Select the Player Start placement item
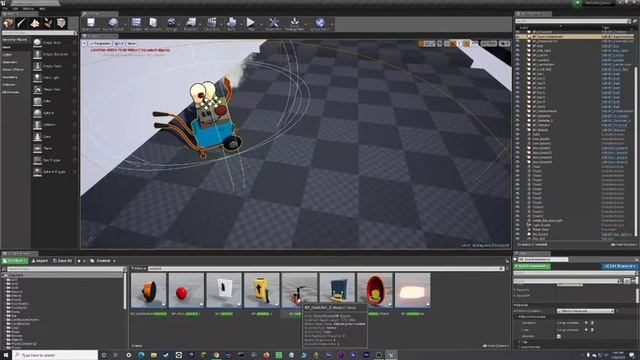Image resolution: width=640 pixels, height=360 pixels. 55,89
